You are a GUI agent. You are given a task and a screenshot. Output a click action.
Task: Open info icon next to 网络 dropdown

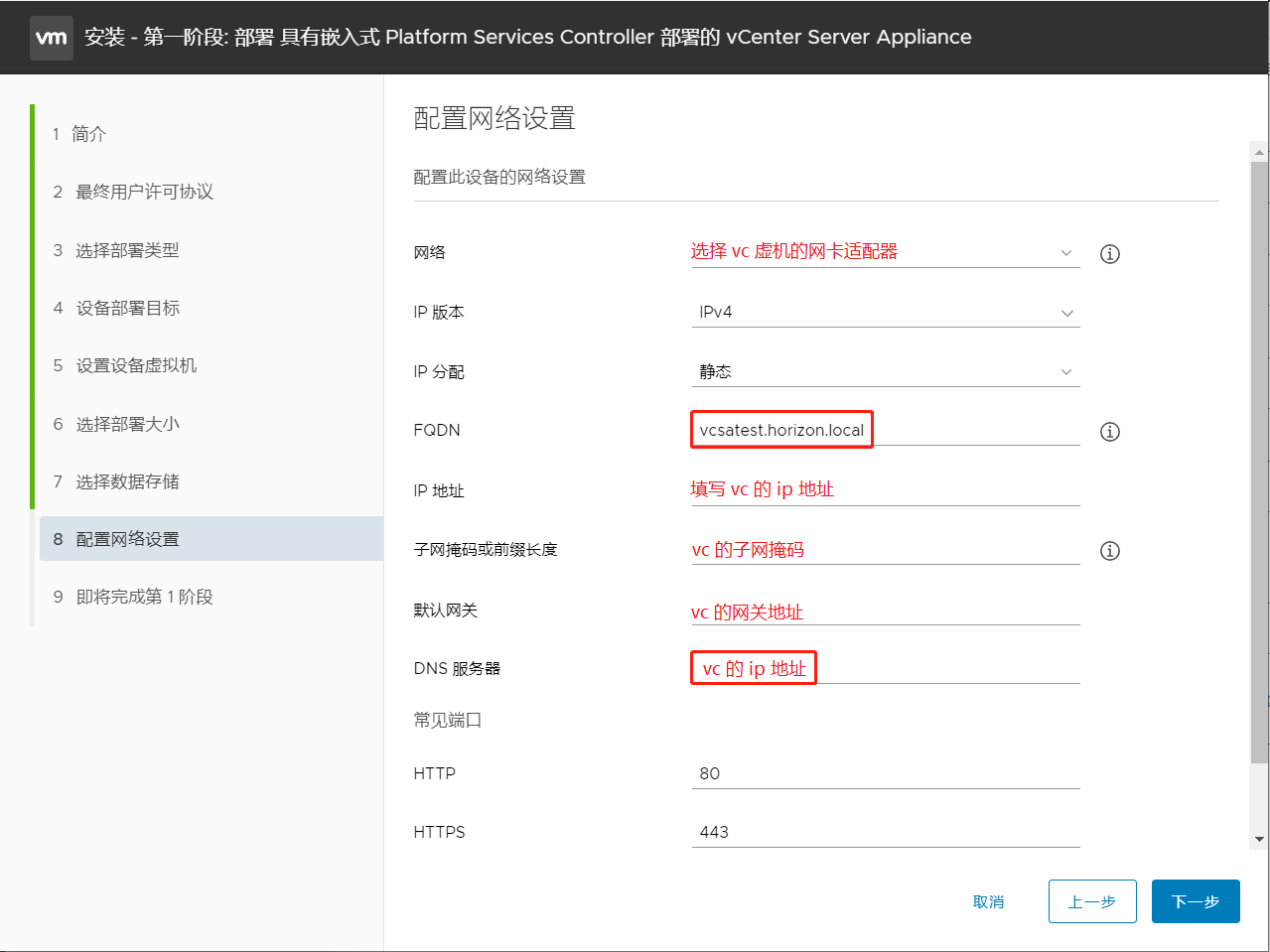[1110, 254]
